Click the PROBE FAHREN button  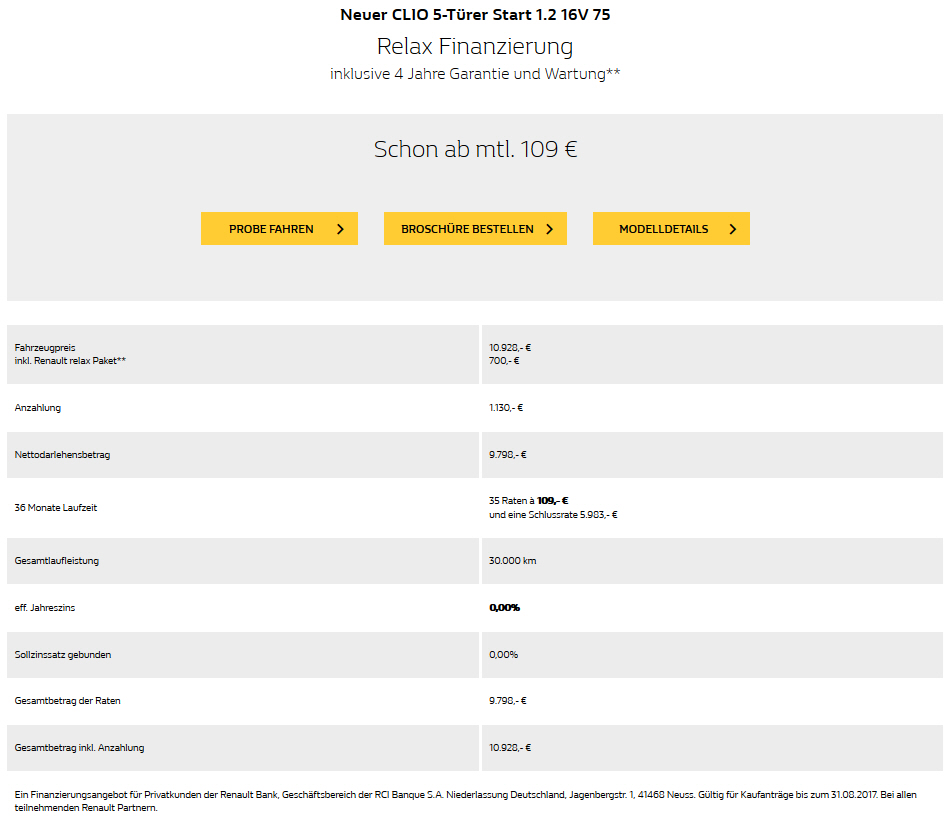(279, 228)
